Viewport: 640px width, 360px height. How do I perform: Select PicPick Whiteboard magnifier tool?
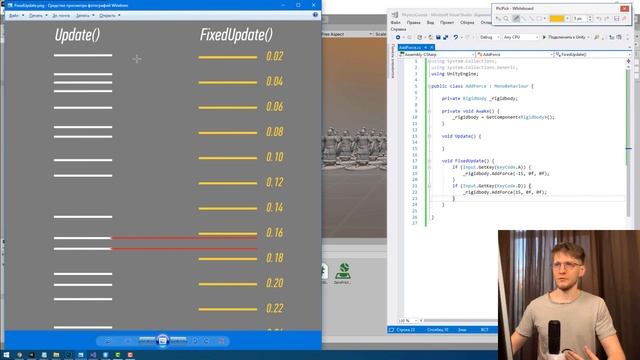(x=506, y=18)
